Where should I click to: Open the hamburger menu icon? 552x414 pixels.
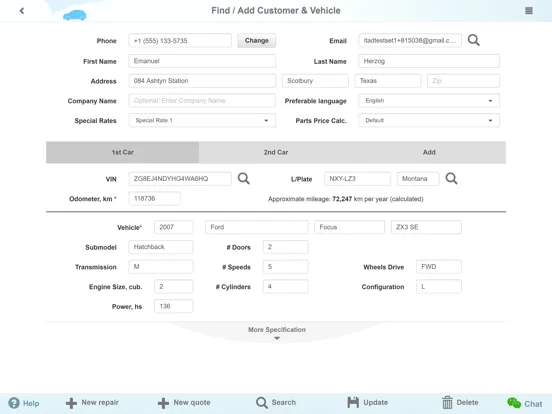(x=529, y=11)
